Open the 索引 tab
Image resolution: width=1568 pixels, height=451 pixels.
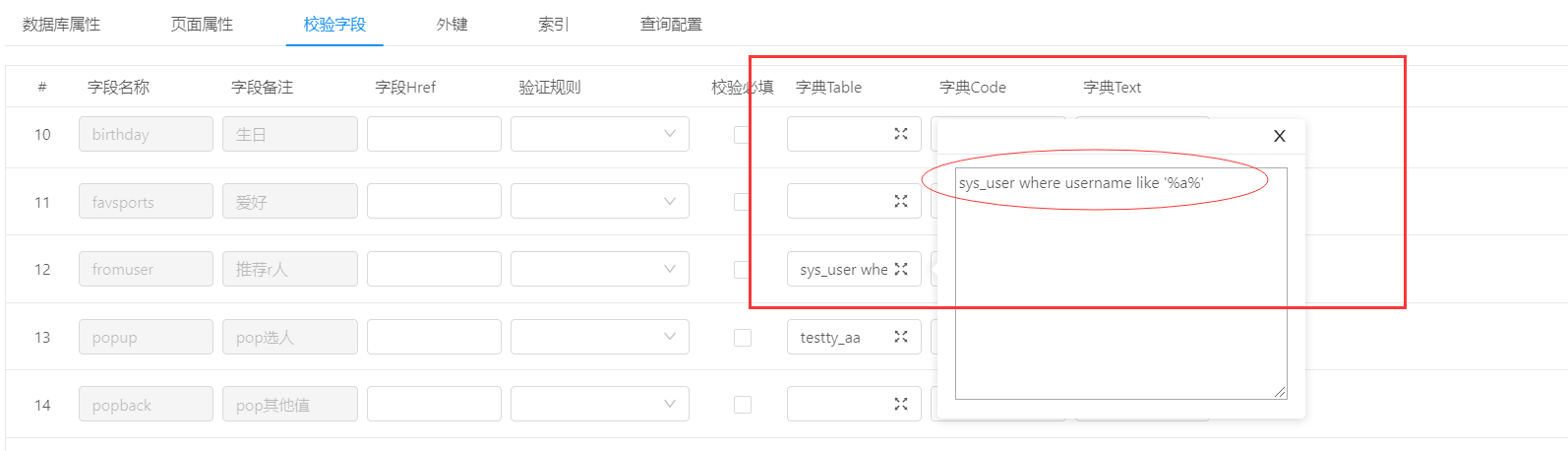click(x=553, y=24)
